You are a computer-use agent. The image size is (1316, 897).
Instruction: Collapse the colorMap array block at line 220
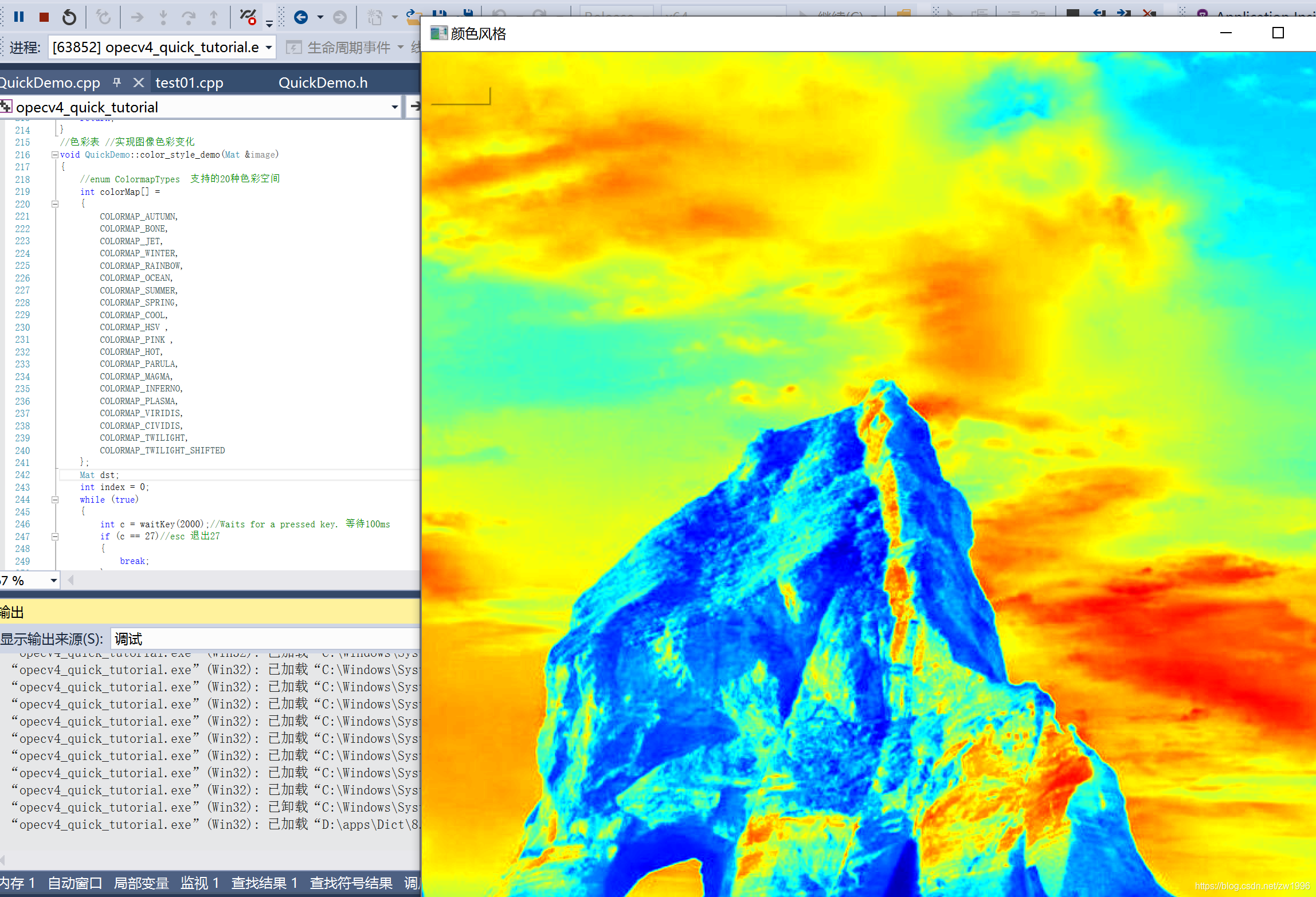pyautogui.click(x=55, y=204)
